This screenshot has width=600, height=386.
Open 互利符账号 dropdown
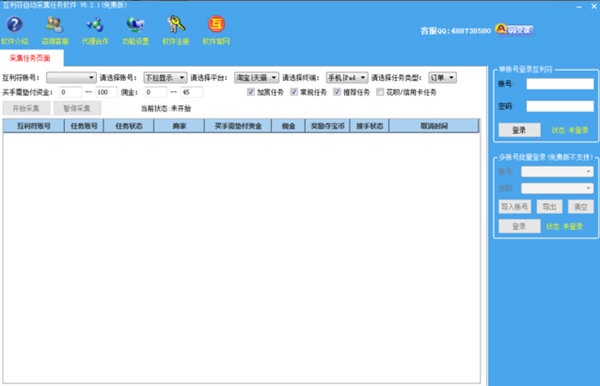click(x=71, y=78)
